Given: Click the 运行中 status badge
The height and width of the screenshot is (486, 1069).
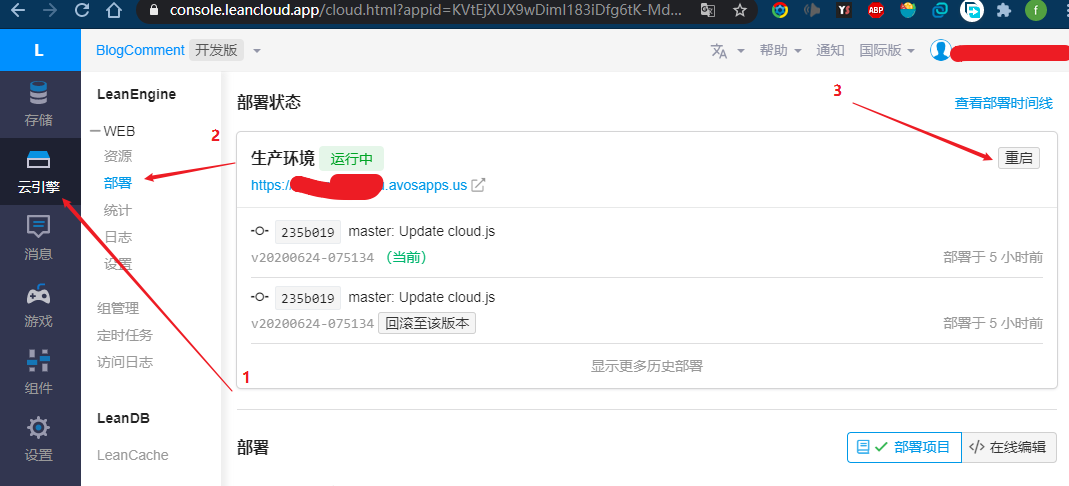Looking at the screenshot, I should (x=351, y=159).
